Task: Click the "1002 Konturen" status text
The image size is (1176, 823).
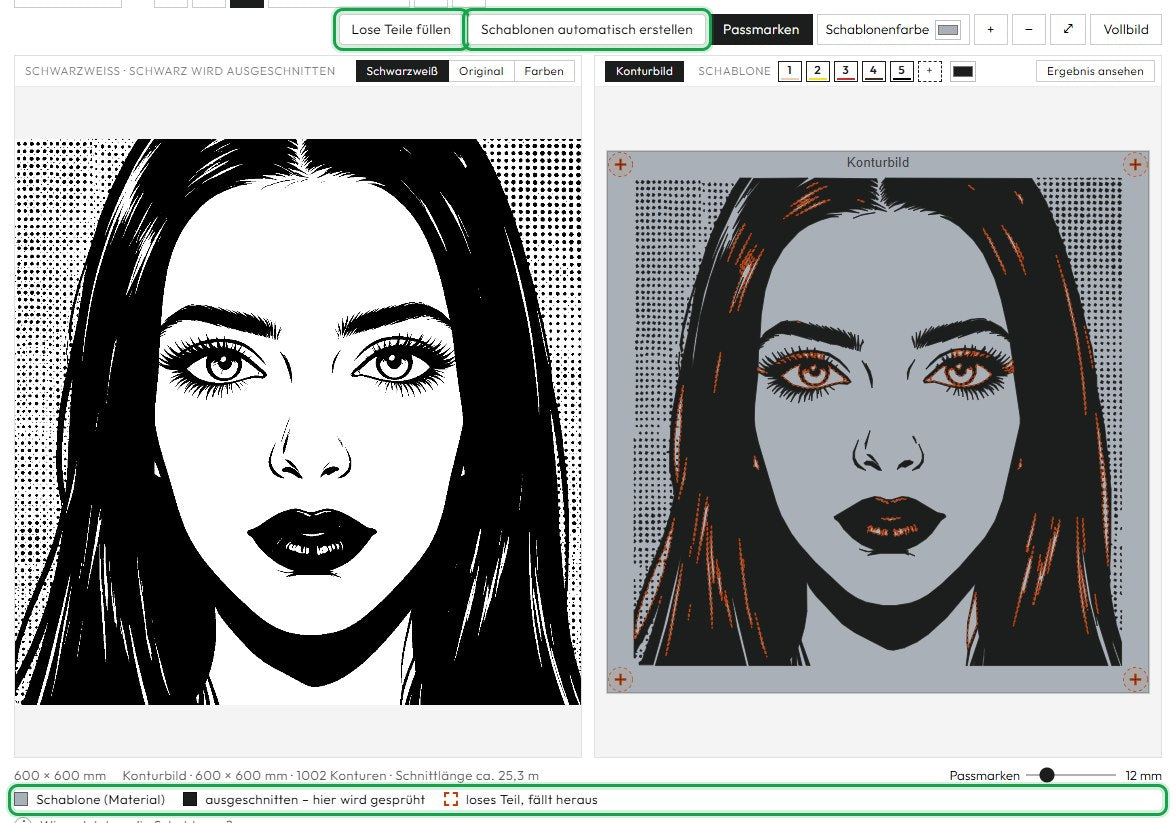Action: pos(341,776)
